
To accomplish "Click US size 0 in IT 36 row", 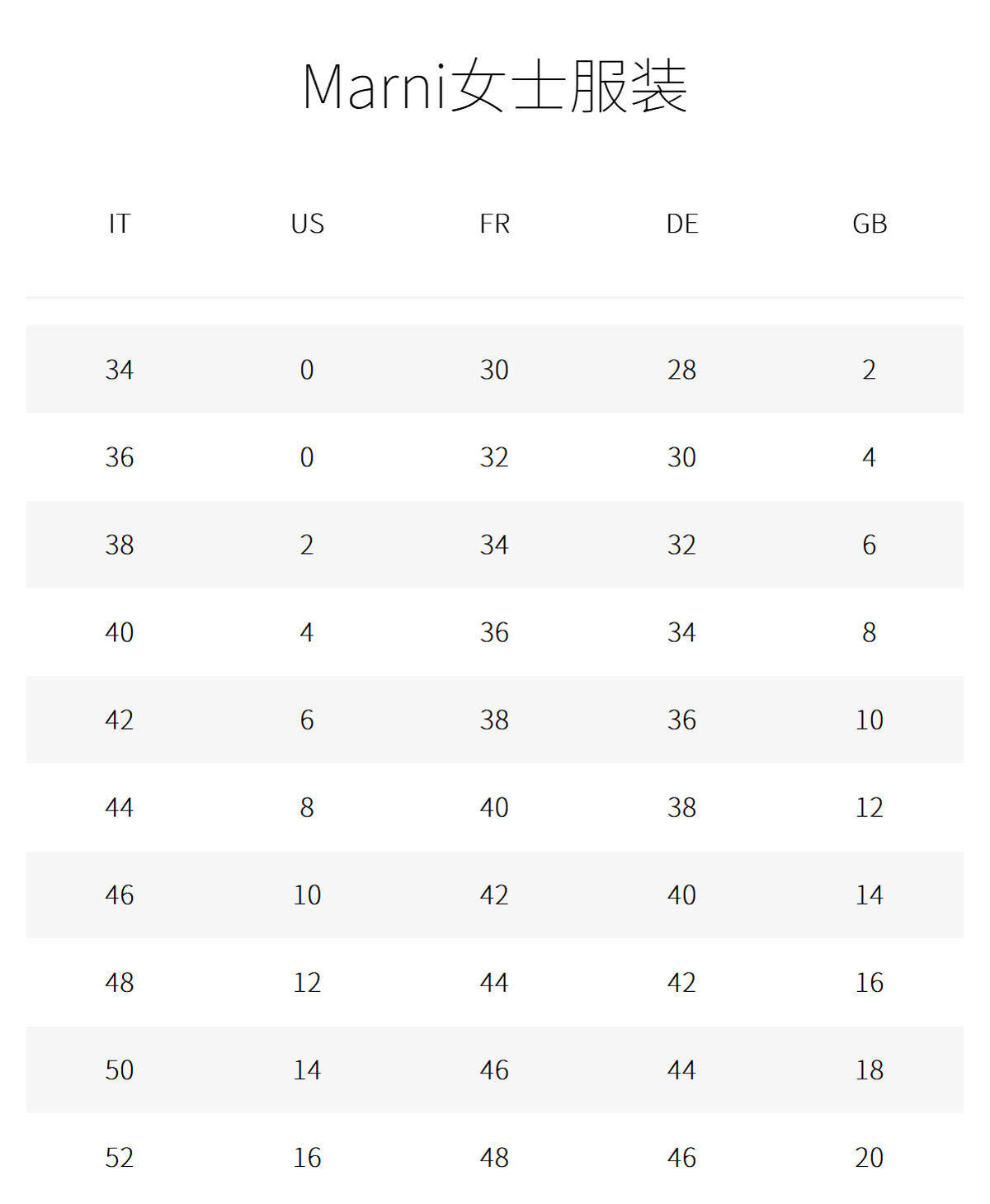I will click(307, 457).
